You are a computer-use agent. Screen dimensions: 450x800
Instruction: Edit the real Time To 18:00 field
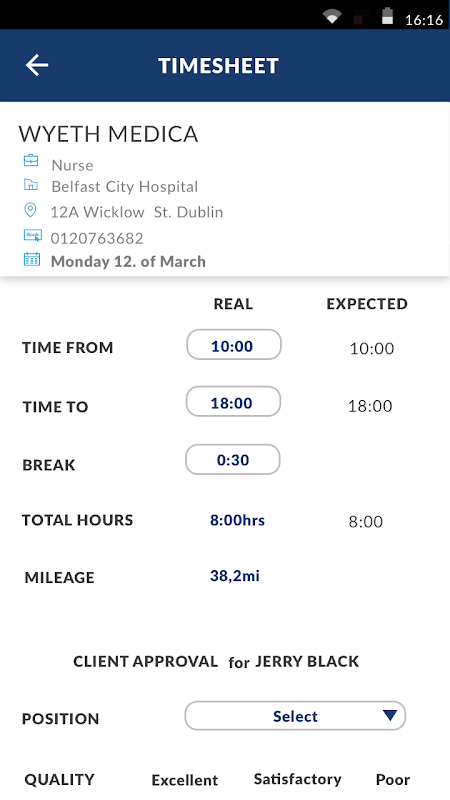[x=233, y=402]
